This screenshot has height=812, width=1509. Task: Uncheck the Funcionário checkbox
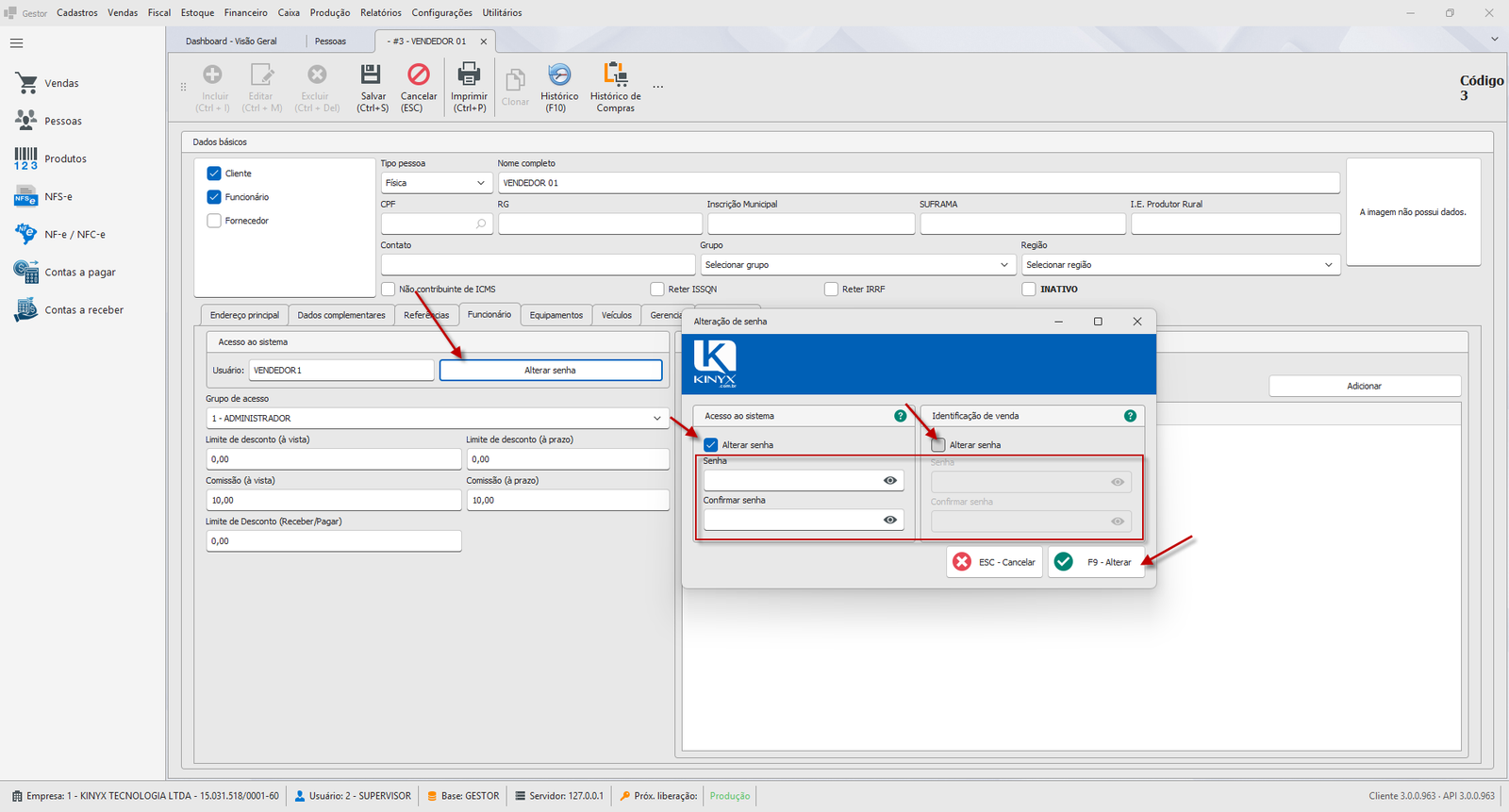click(x=214, y=197)
